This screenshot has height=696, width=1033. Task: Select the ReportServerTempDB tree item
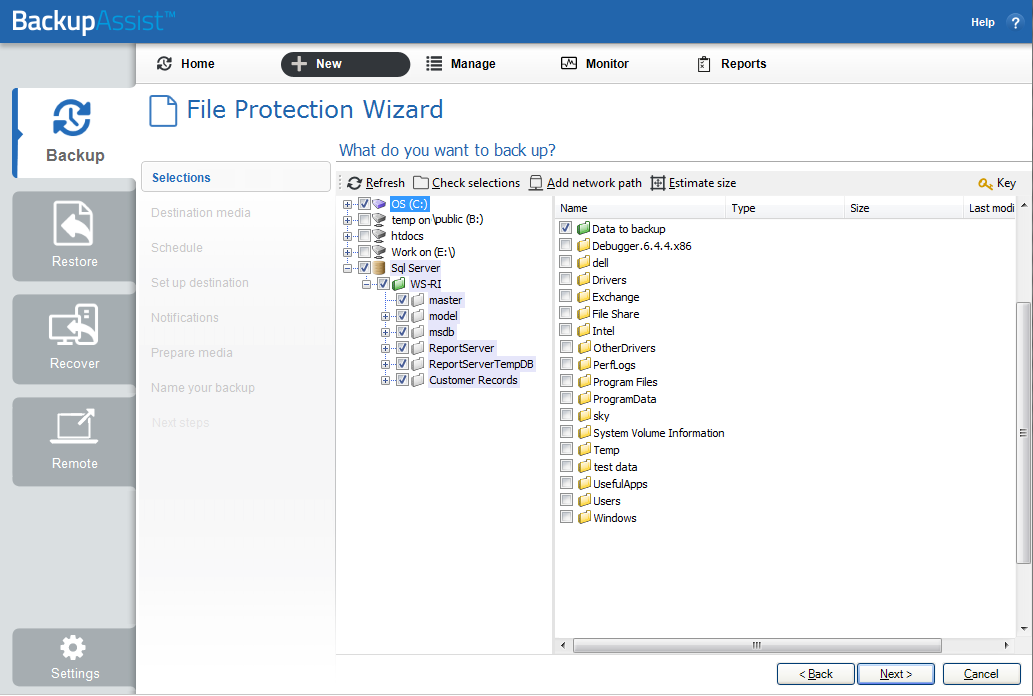point(481,364)
